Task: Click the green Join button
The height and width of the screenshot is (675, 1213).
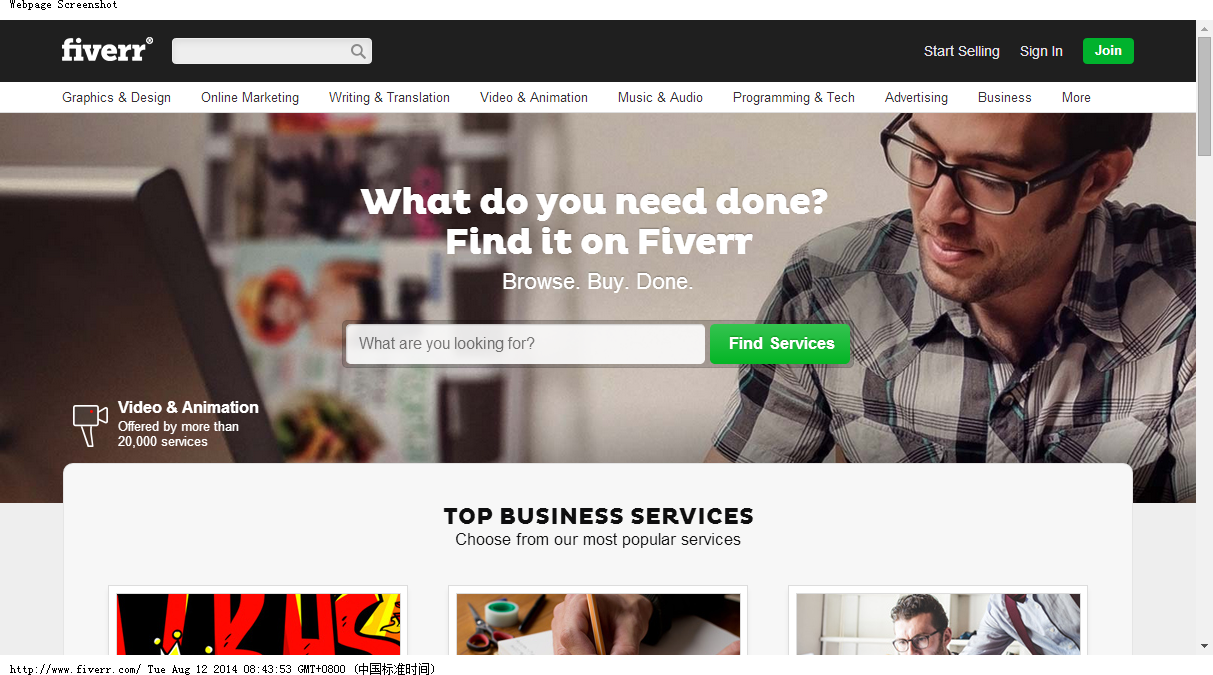Action: click(x=1108, y=51)
